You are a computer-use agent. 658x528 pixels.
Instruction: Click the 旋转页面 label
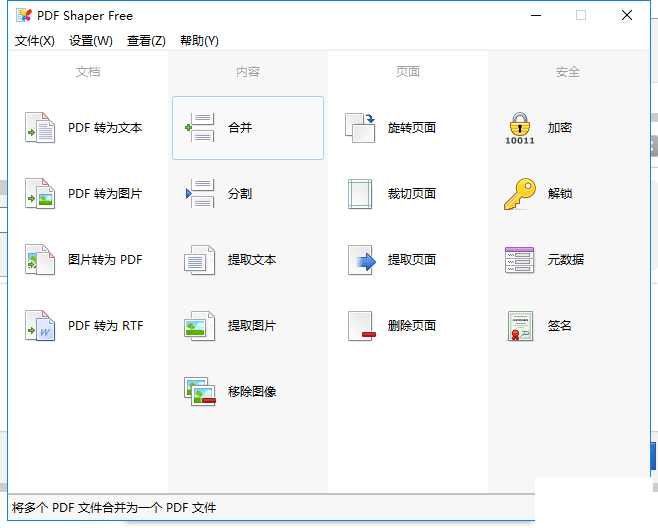(x=412, y=128)
